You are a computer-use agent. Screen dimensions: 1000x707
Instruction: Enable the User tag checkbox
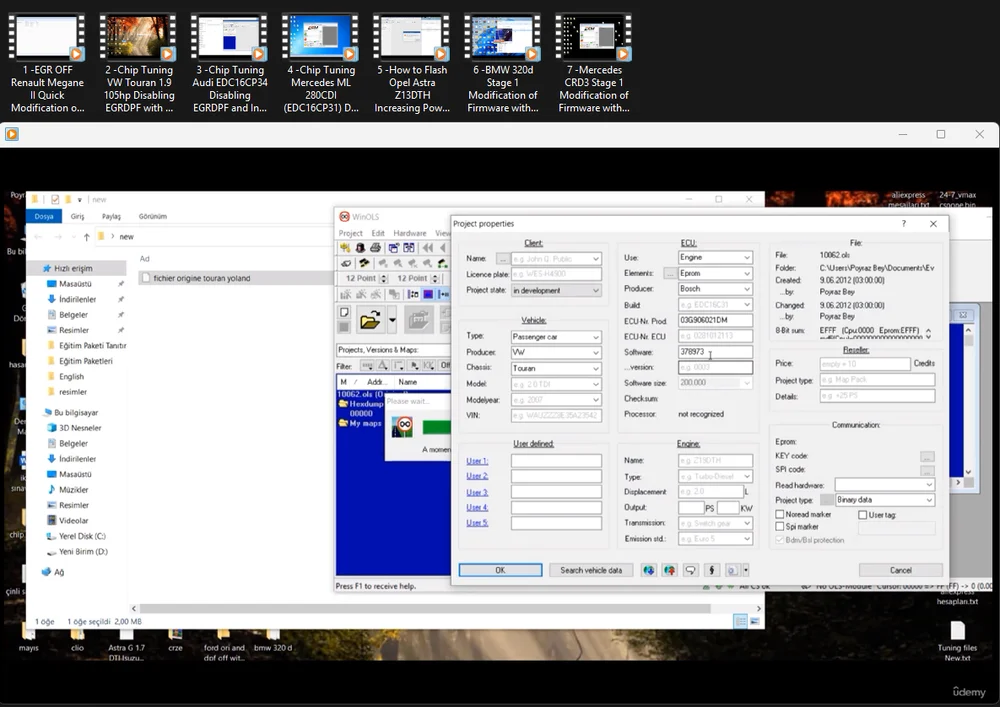point(861,514)
